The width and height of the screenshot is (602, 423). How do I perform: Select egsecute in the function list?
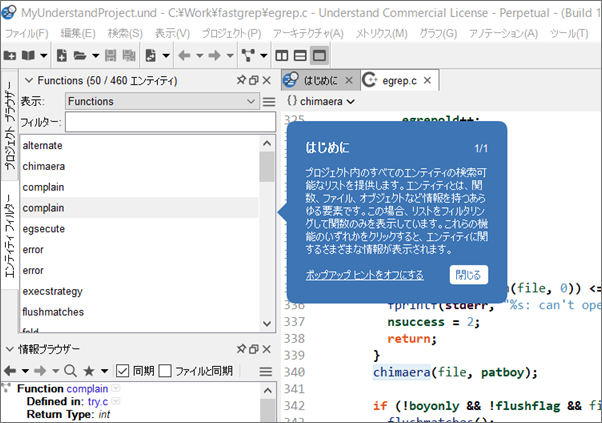click(x=140, y=229)
